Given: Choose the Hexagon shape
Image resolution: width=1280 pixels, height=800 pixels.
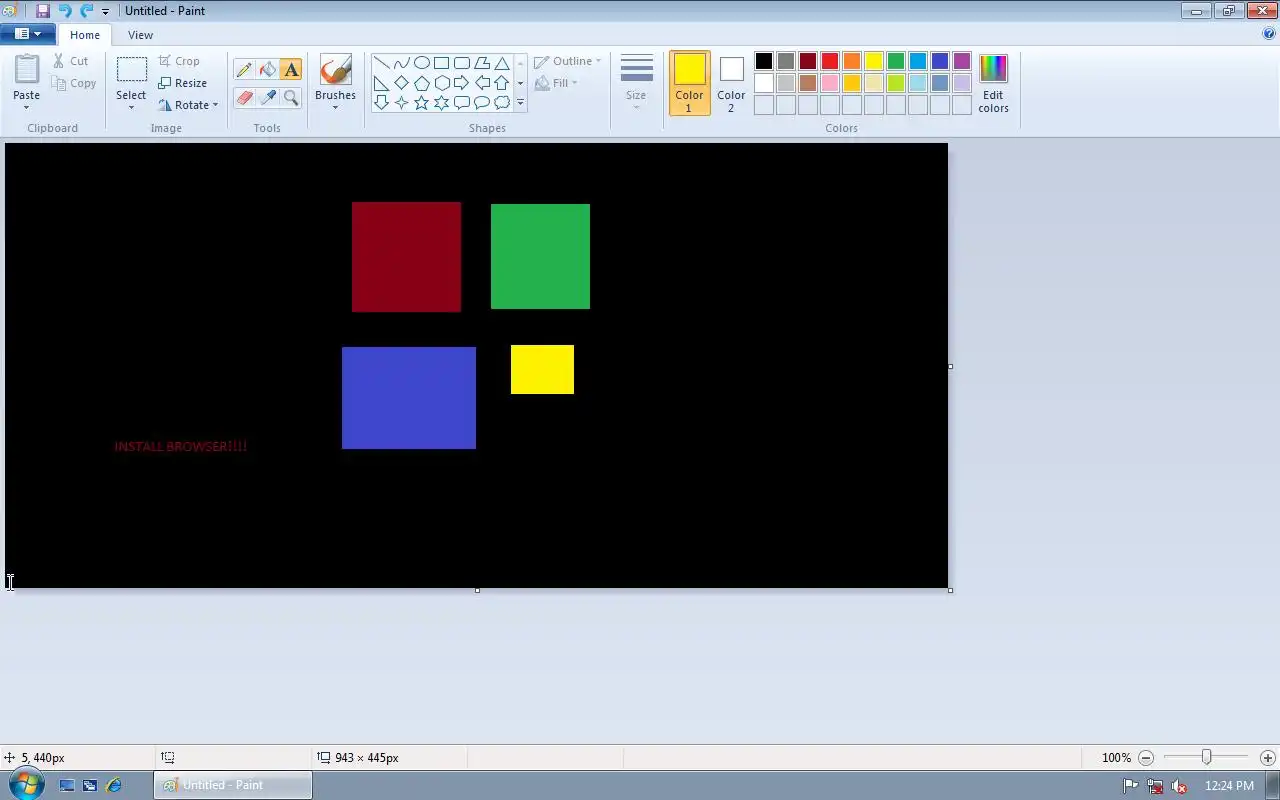Looking at the screenshot, I should [x=442, y=83].
